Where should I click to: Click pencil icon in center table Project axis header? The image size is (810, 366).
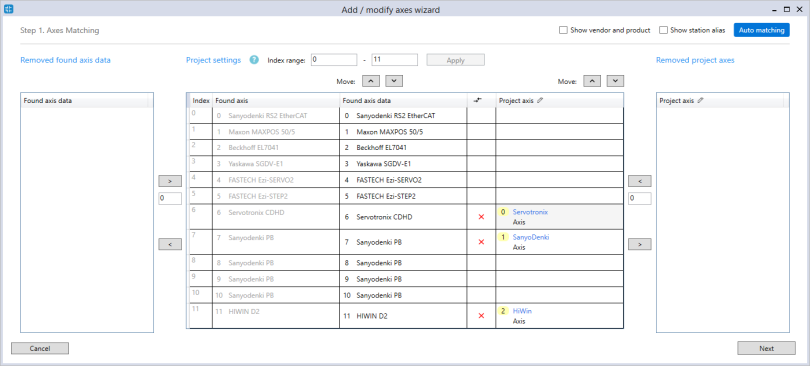(x=540, y=101)
